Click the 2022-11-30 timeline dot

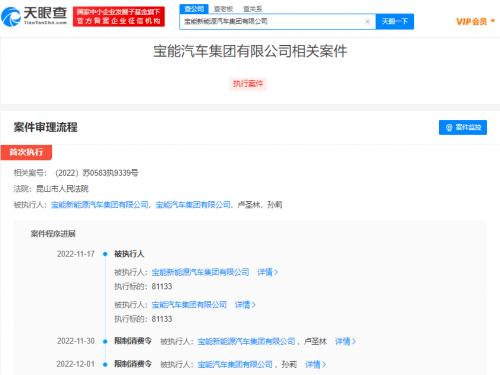tap(105, 341)
